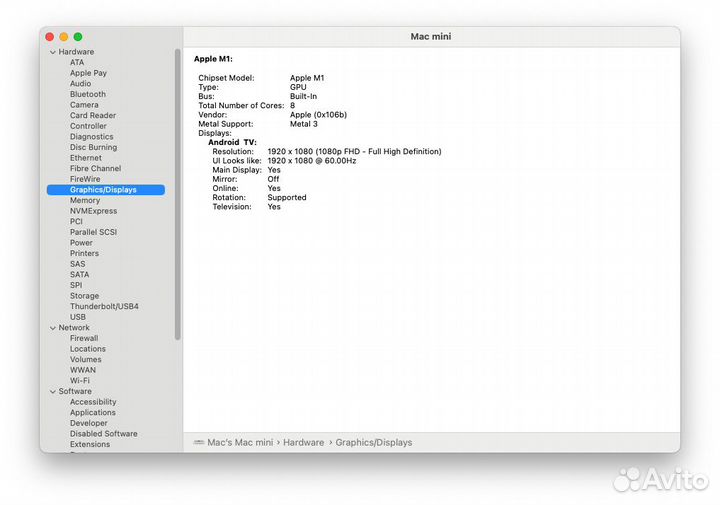The width and height of the screenshot is (720, 505).
Task: Select Camera in the sidebar
Action: pyautogui.click(x=84, y=105)
